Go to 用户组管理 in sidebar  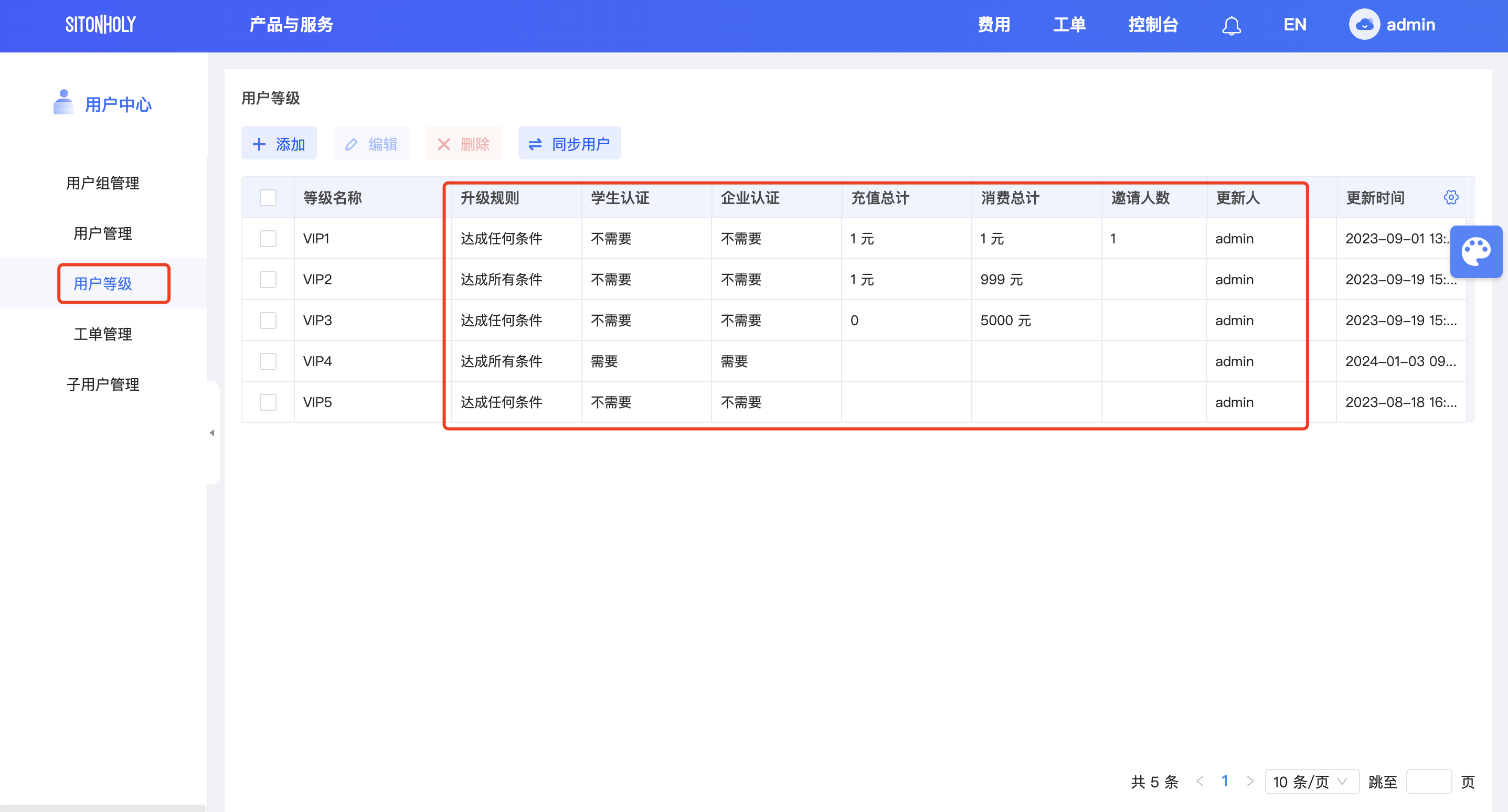click(102, 183)
